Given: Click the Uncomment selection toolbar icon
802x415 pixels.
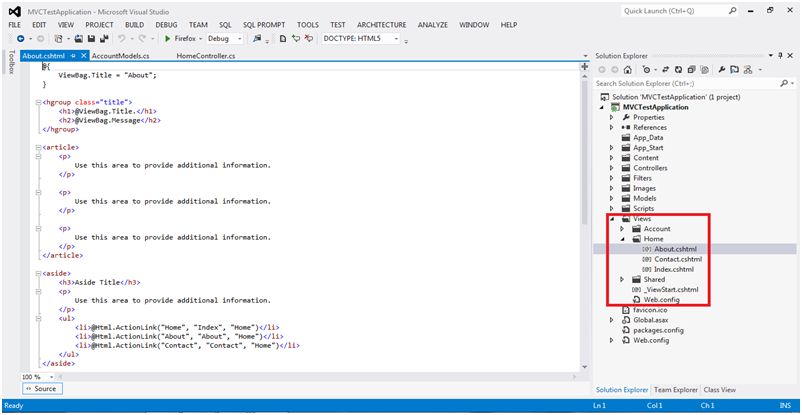Looking at the screenshot, I should coord(308,38).
